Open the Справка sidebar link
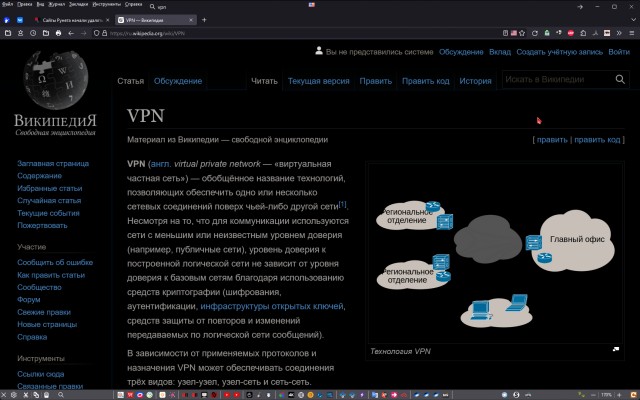640x400 pixels. (x=32, y=337)
